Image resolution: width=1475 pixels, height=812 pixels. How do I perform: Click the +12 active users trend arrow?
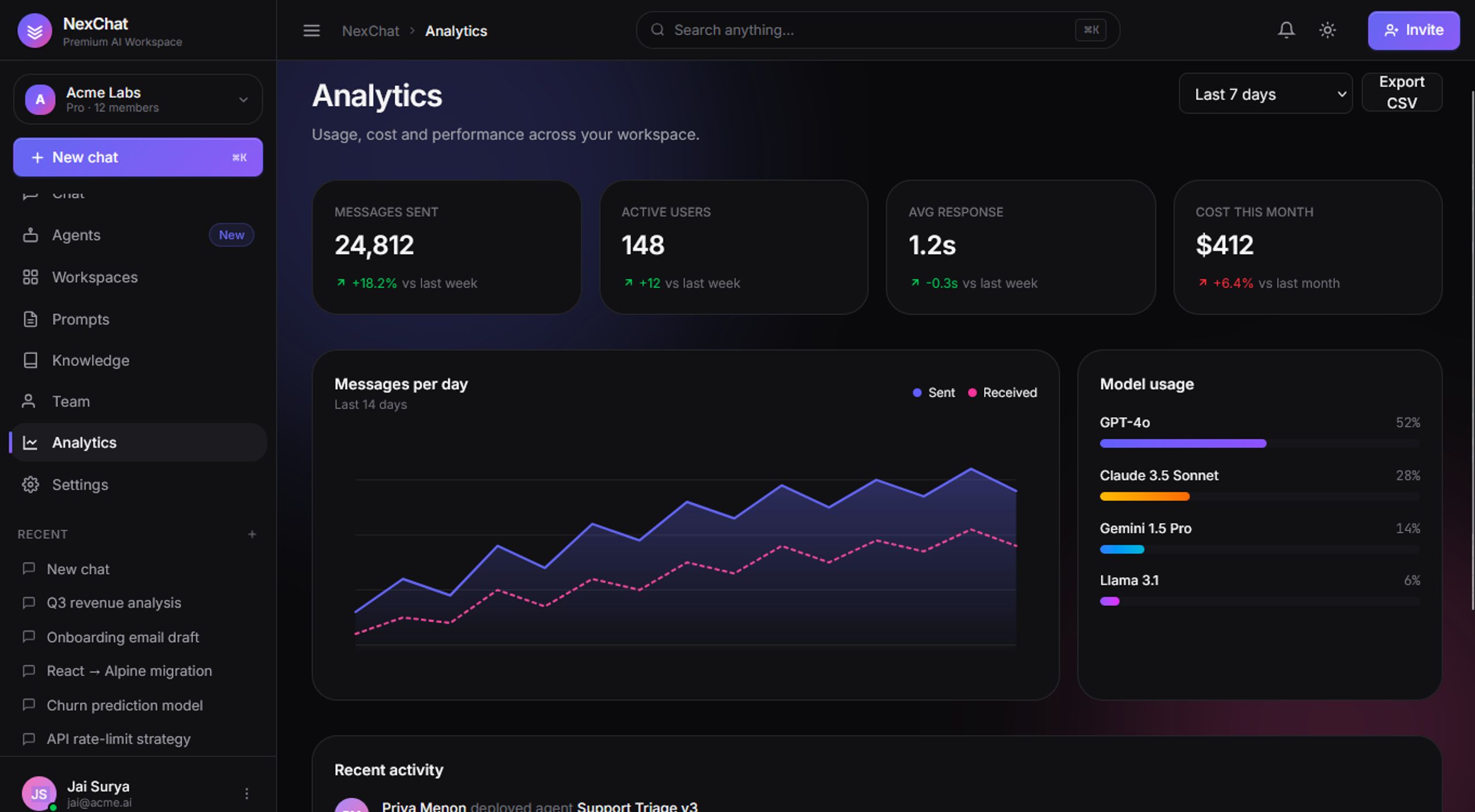pos(629,283)
